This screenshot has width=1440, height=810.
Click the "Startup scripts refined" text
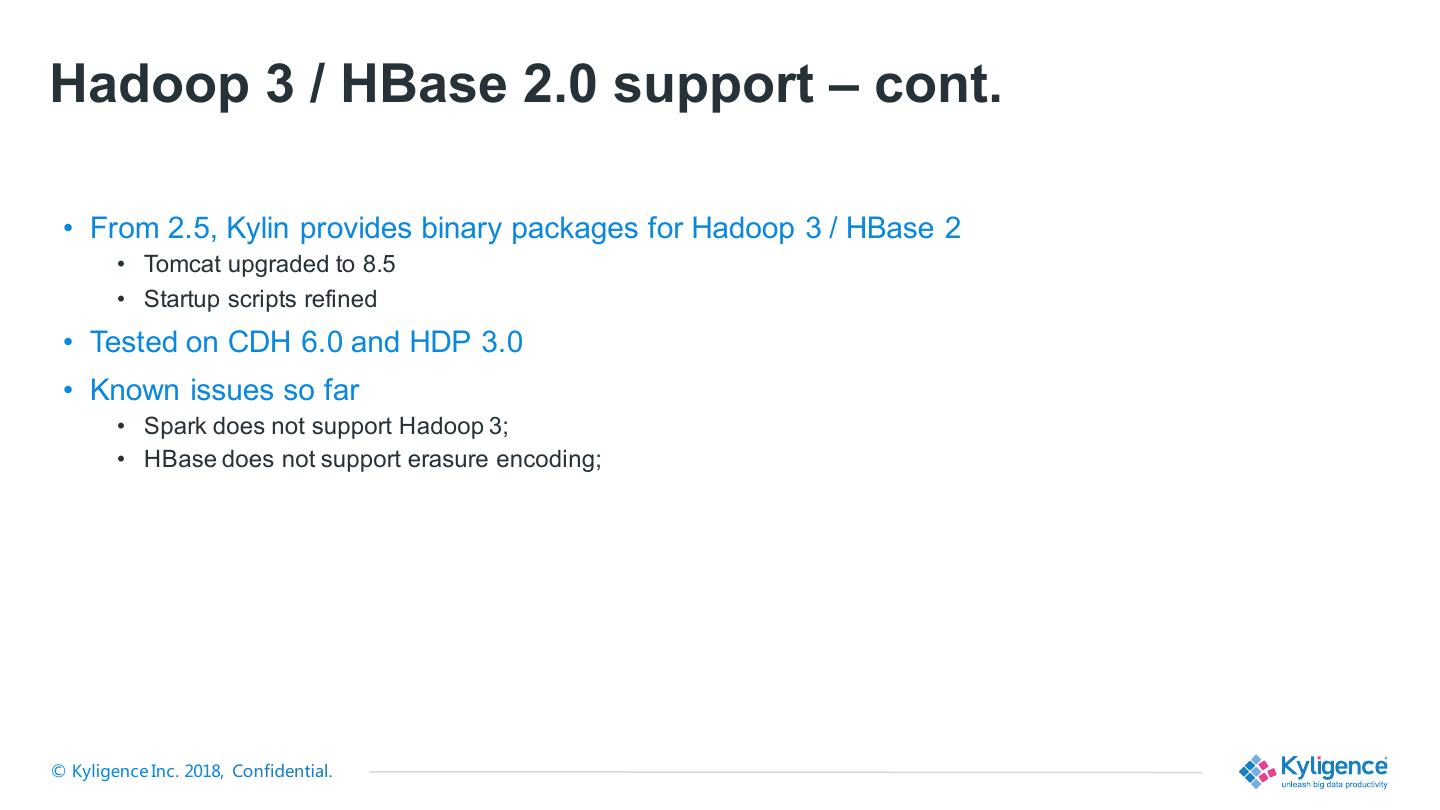coord(260,299)
